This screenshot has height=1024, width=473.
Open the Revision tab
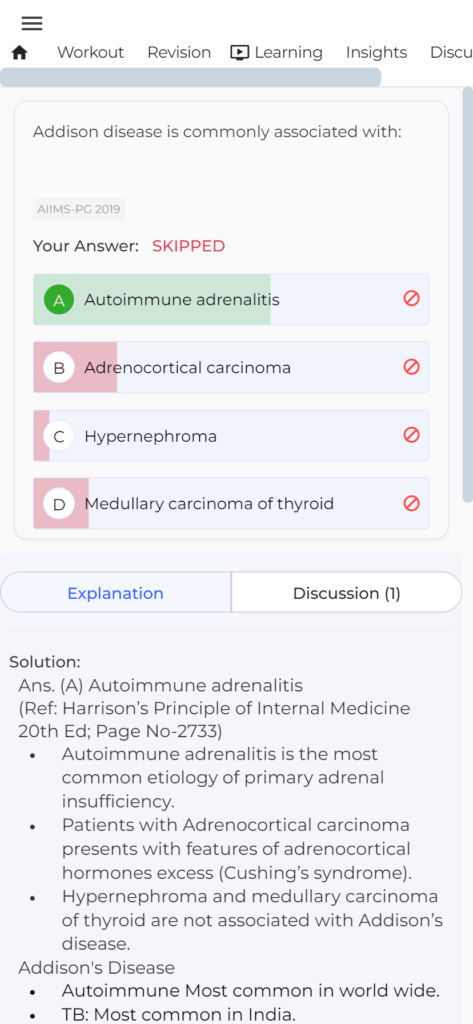click(179, 52)
